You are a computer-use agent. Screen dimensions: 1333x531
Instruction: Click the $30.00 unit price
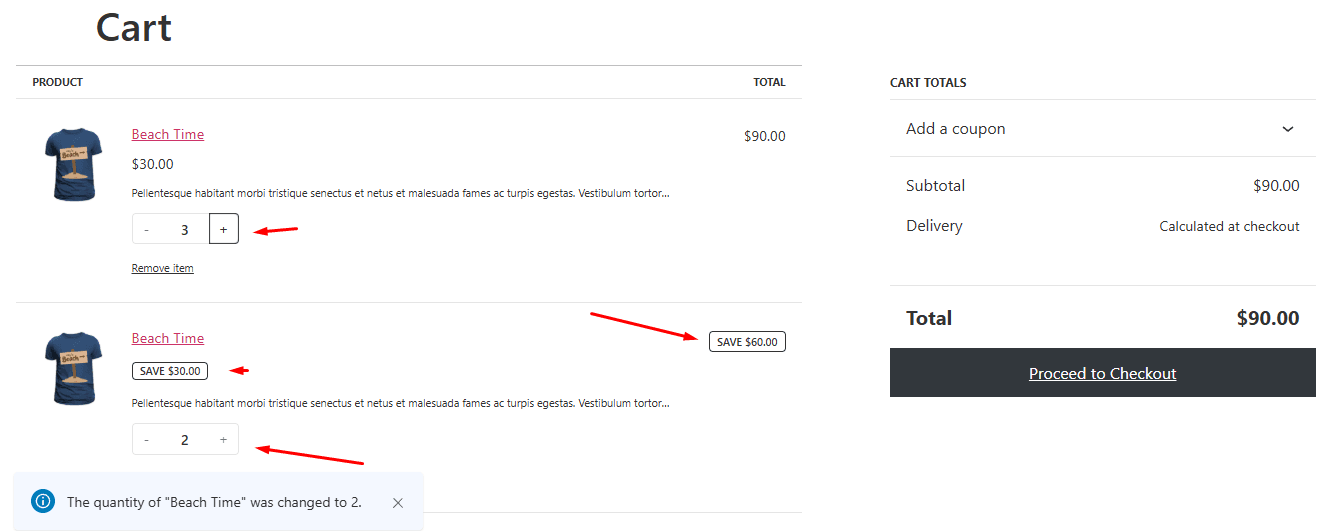point(152,164)
